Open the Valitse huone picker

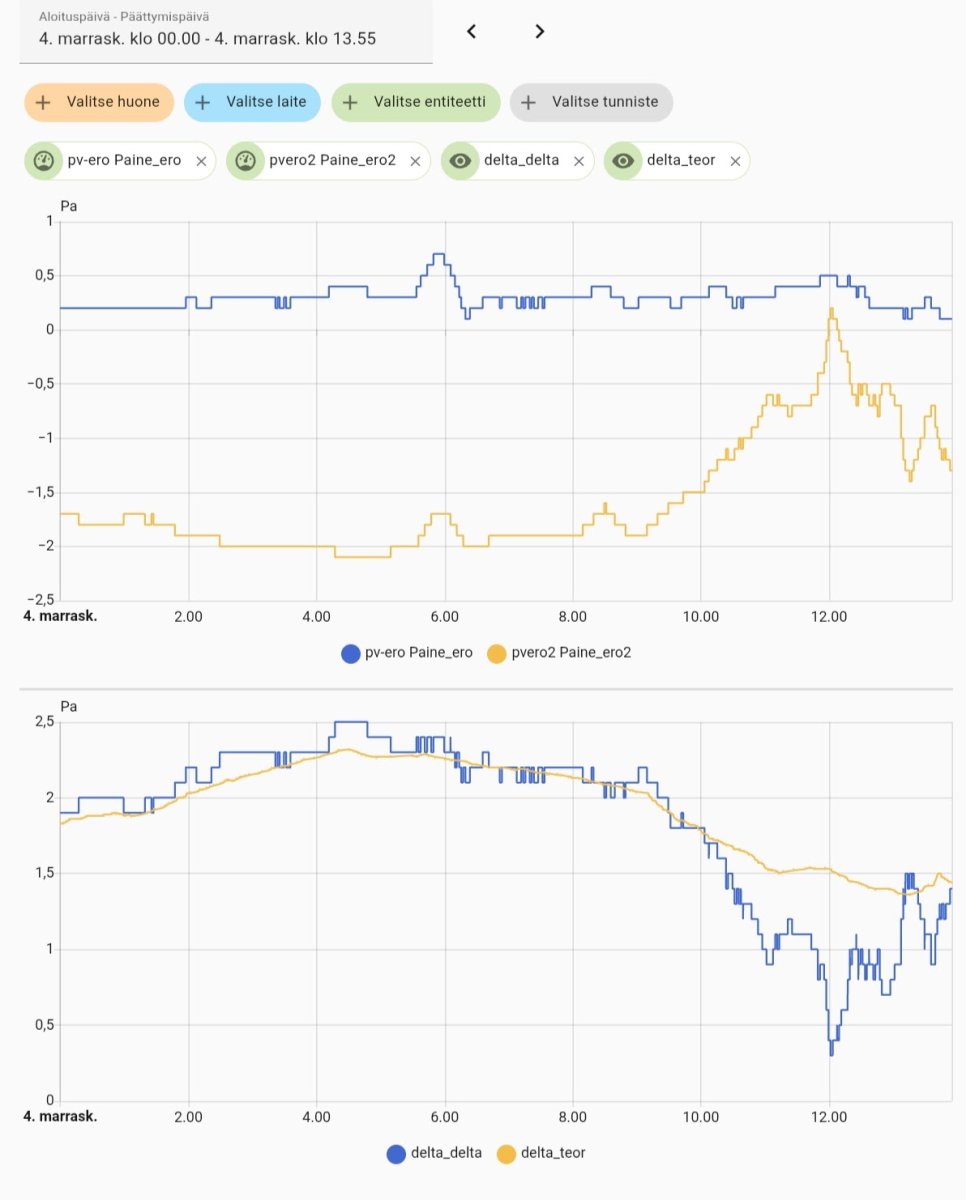(99, 102)
